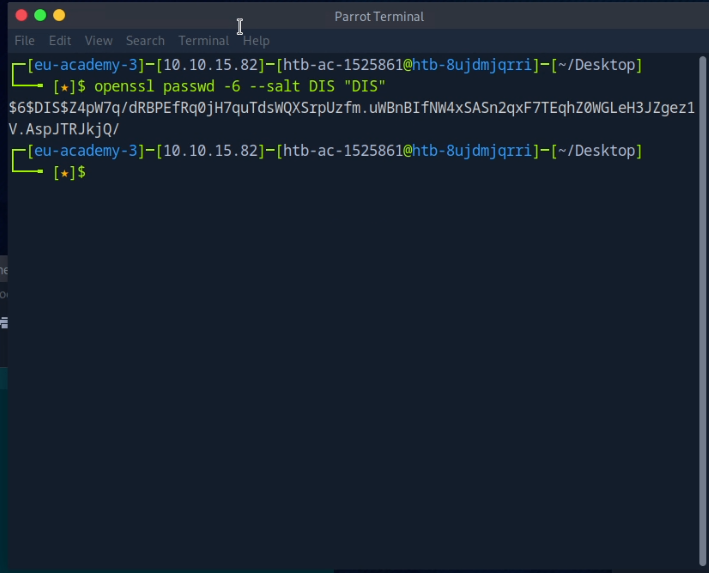Screen dimensions: 709x573
Task: Click the green window control button
Action: coord(40,15)
